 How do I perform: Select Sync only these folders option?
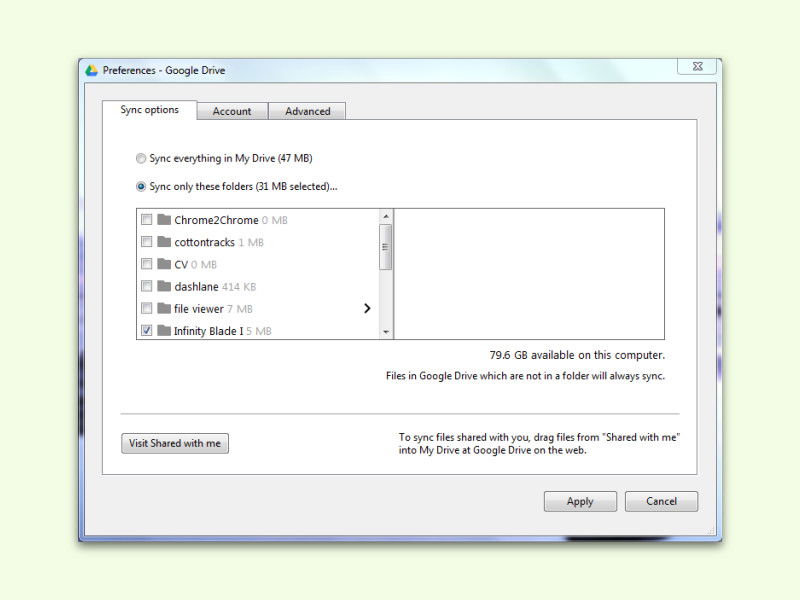click(141, 187)
